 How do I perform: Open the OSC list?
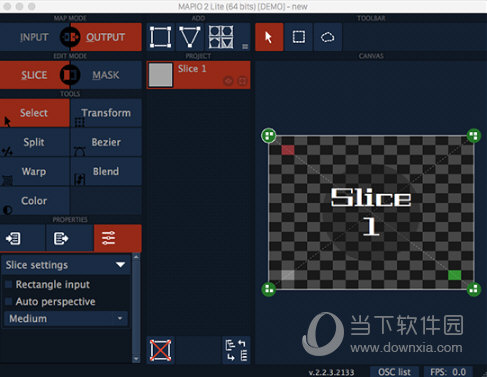click(x=394, y=372)
